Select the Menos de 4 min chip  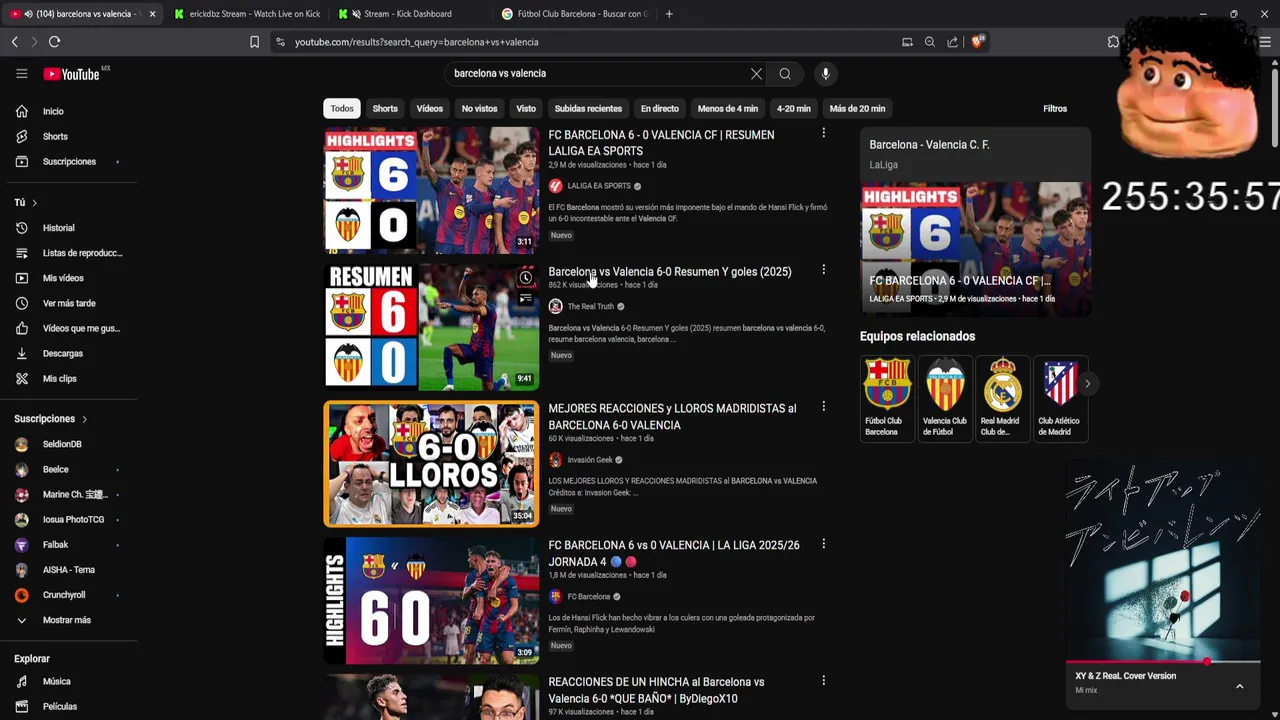click(728, 109)
